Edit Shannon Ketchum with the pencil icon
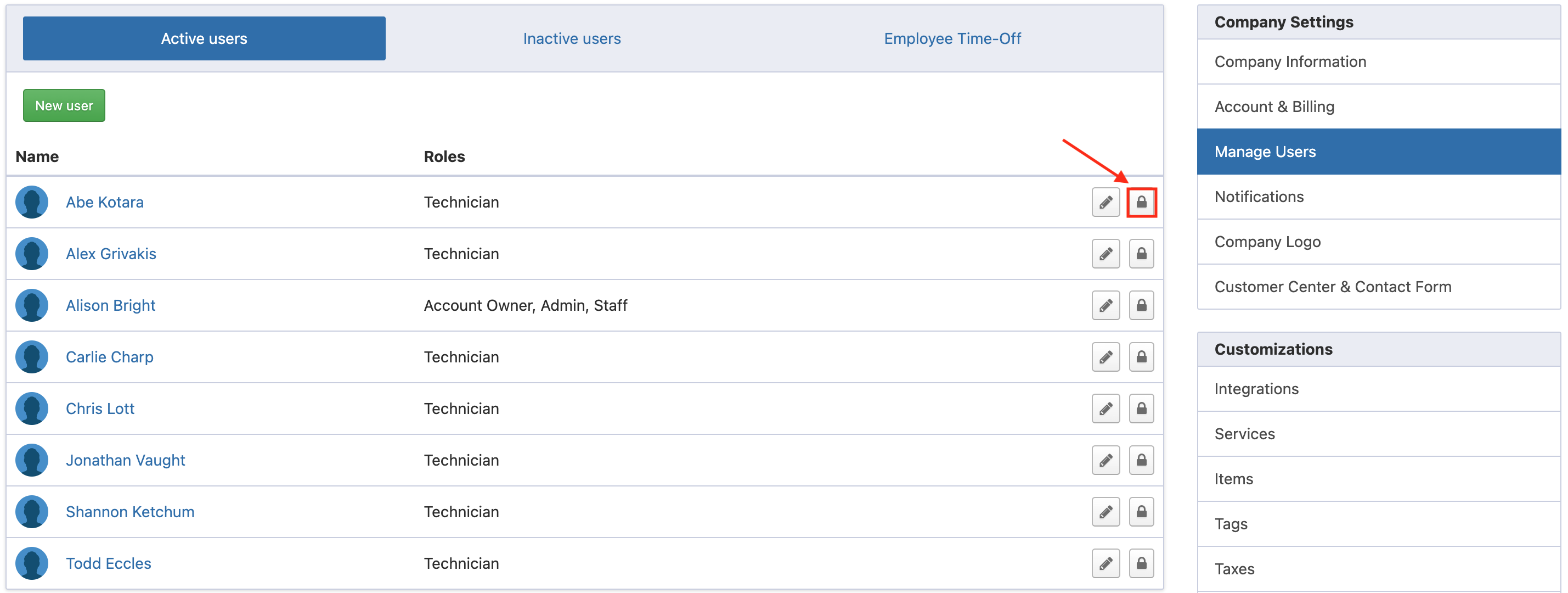 click(1106, 512)
